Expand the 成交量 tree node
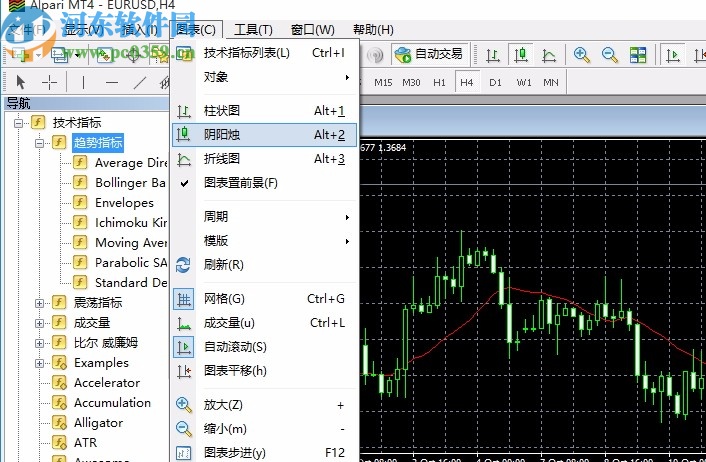Viewport: 706px width, 462px height. coord(40,323)
